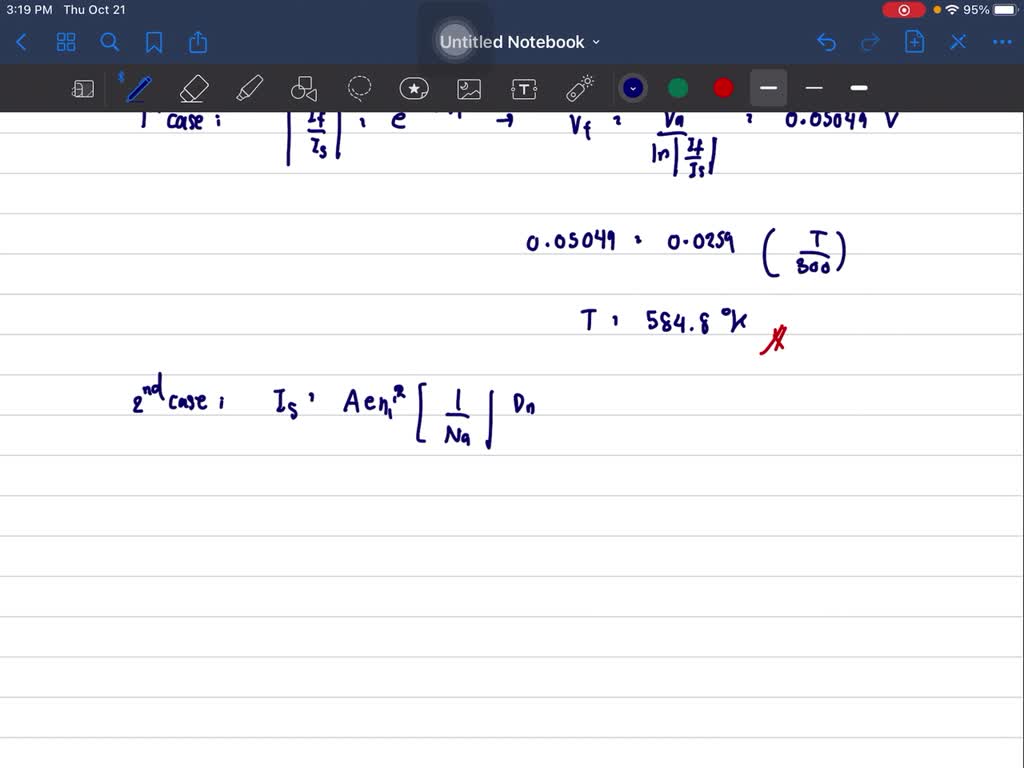Open the more options ellipsis menu
Screen dimensions: 1024x768
1001,42
